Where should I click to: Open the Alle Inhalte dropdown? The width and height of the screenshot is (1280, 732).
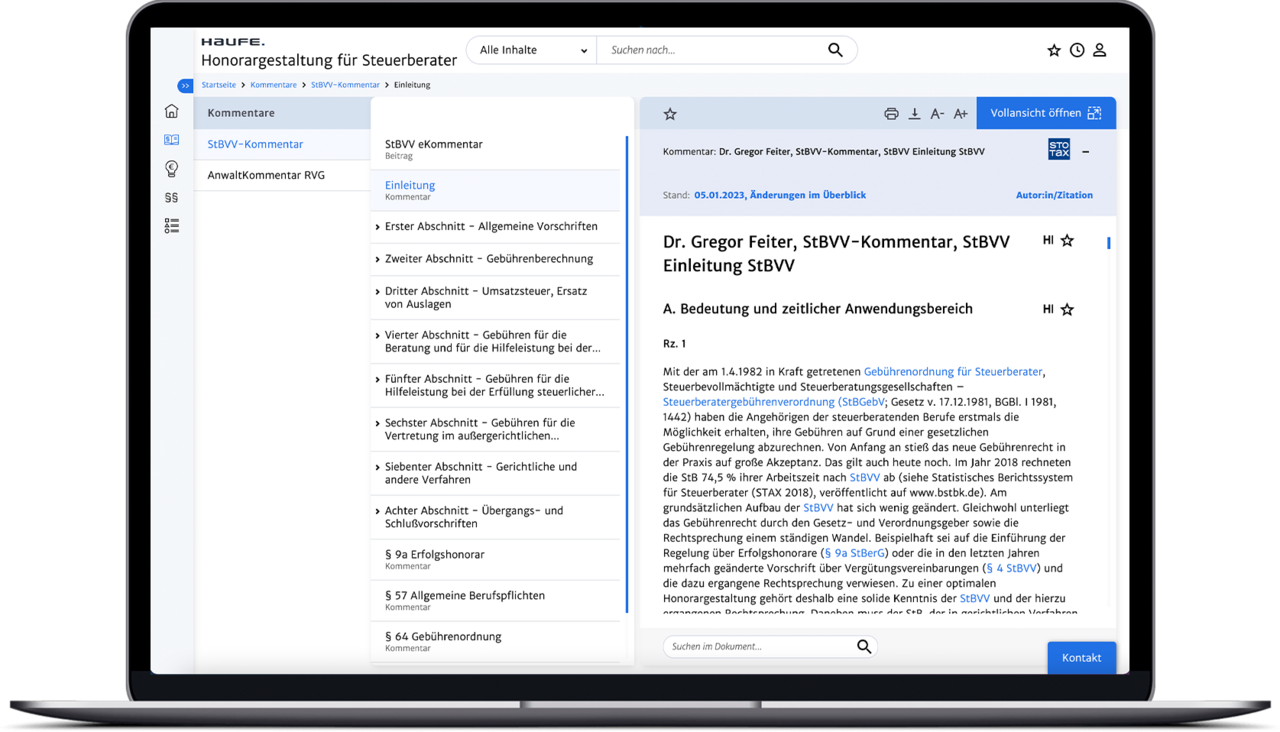tap(532, 50)
